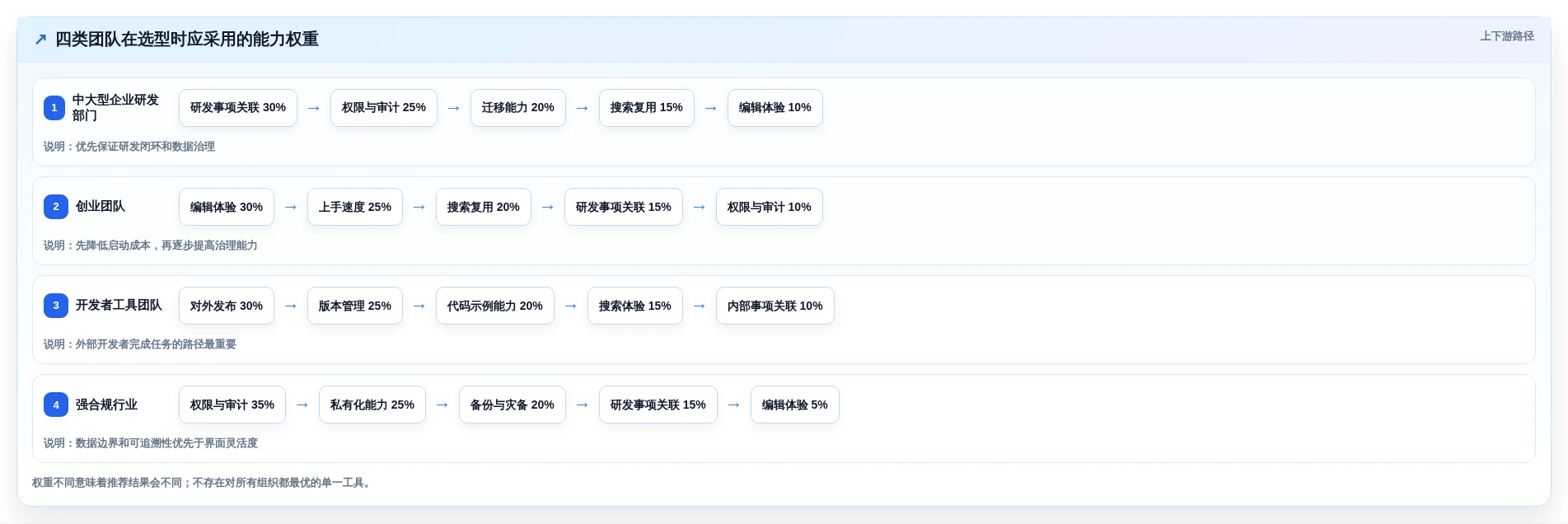
Task: Click the 上手速度 25% chip
Action: coord(355,207)
